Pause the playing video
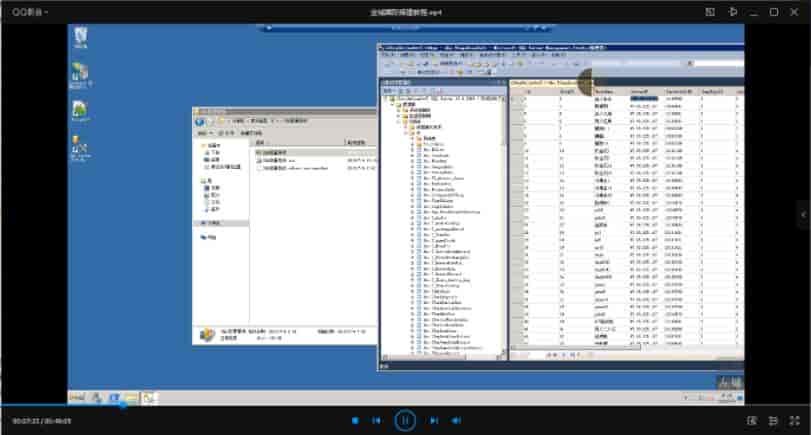Image resolution: width=811 pixels, height=435 pixels. [405, 421]
